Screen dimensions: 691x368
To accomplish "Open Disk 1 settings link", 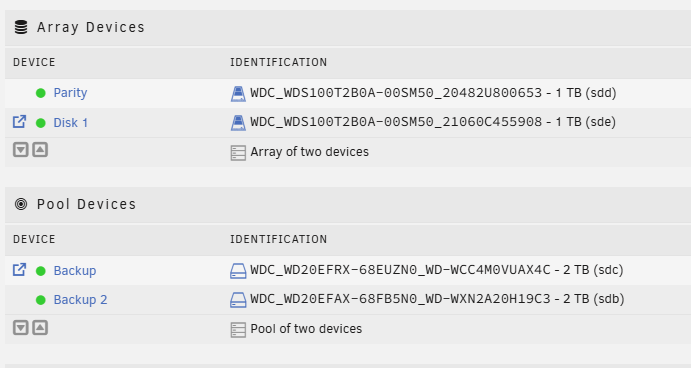I will click(71, 123).
